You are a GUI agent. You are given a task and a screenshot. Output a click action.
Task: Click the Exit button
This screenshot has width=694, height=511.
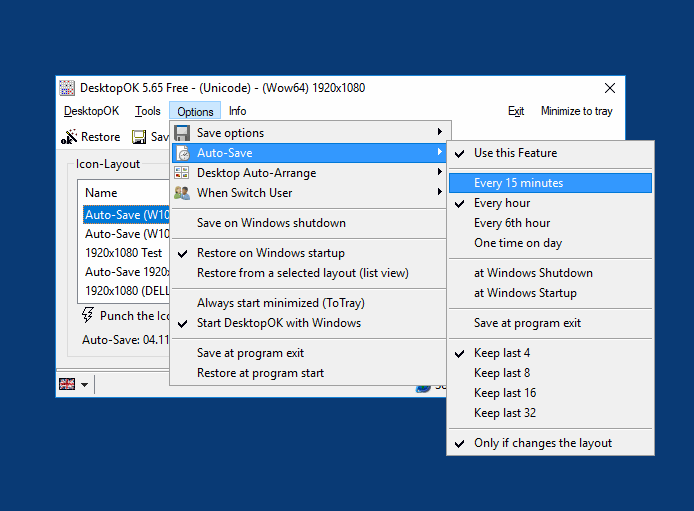point(516,111)
